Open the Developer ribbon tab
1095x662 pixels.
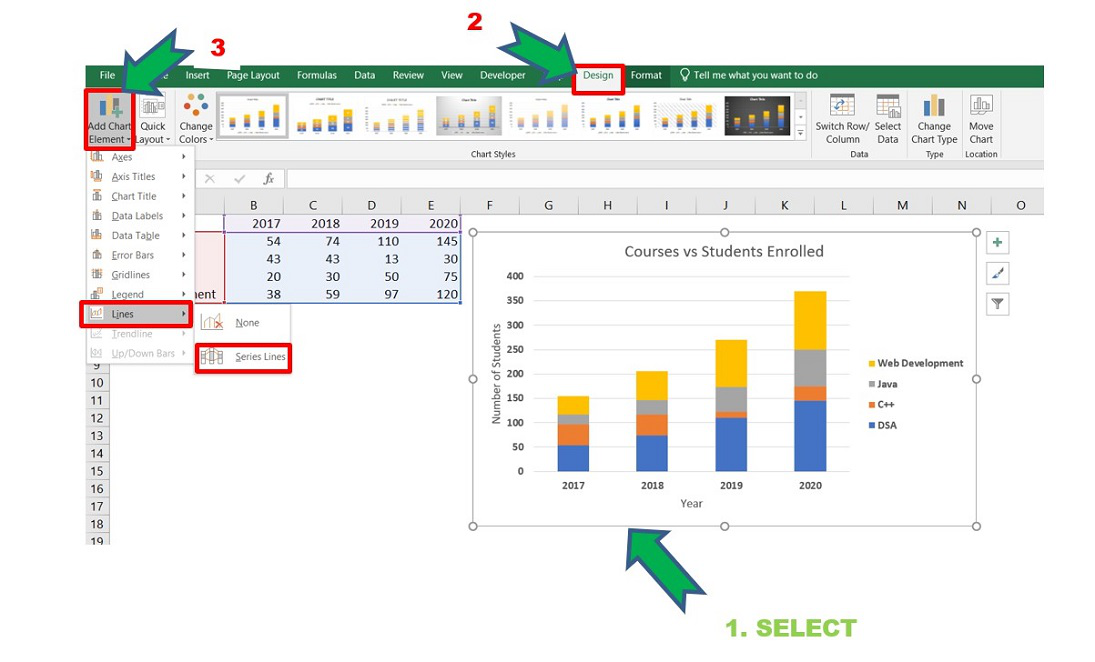tap(502, 75)
